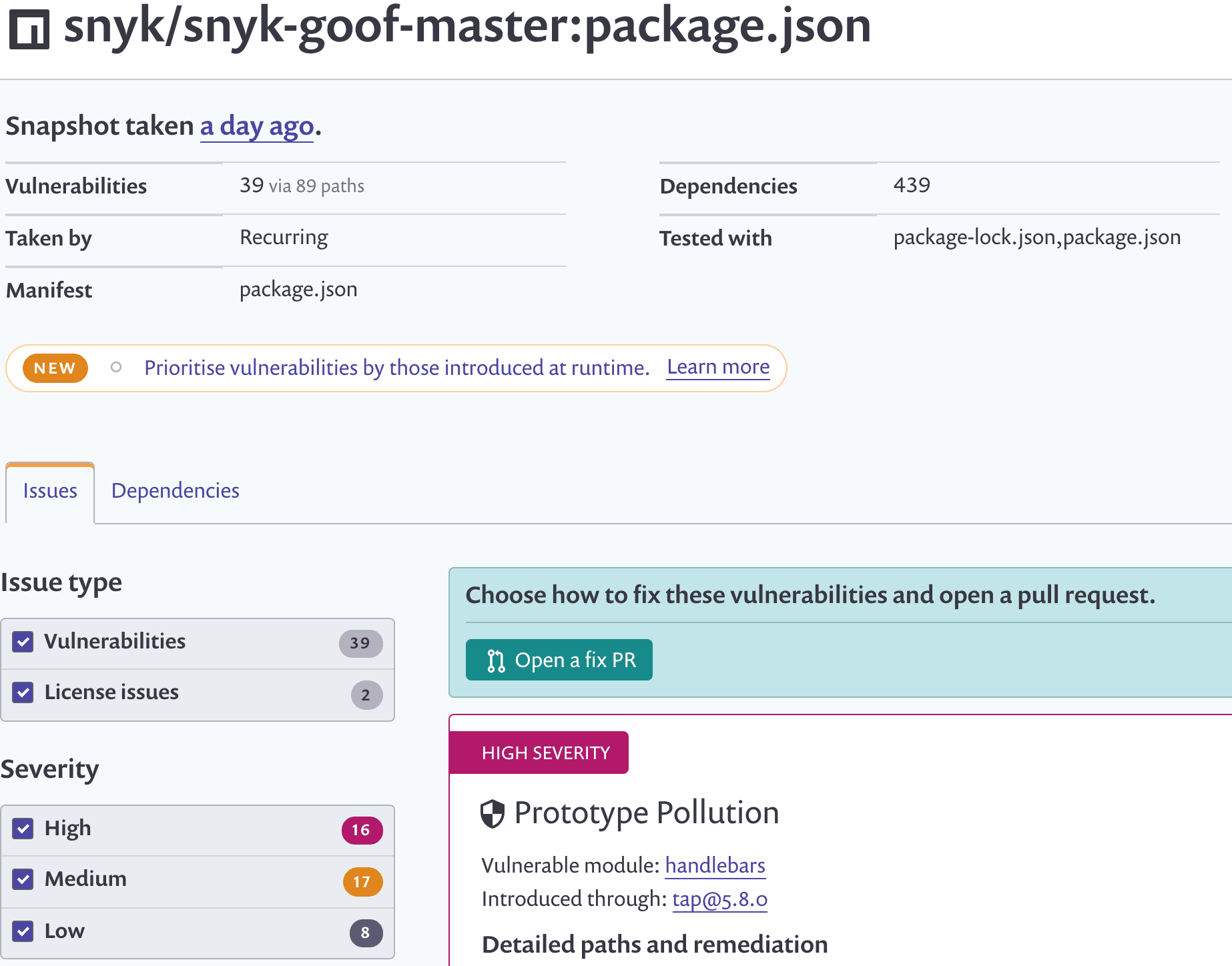The image size is (1232, 966).
Task: Click the snyk/snyk-goof-master:package.json title
Action: pyautogui.click(x=467, y=27)
